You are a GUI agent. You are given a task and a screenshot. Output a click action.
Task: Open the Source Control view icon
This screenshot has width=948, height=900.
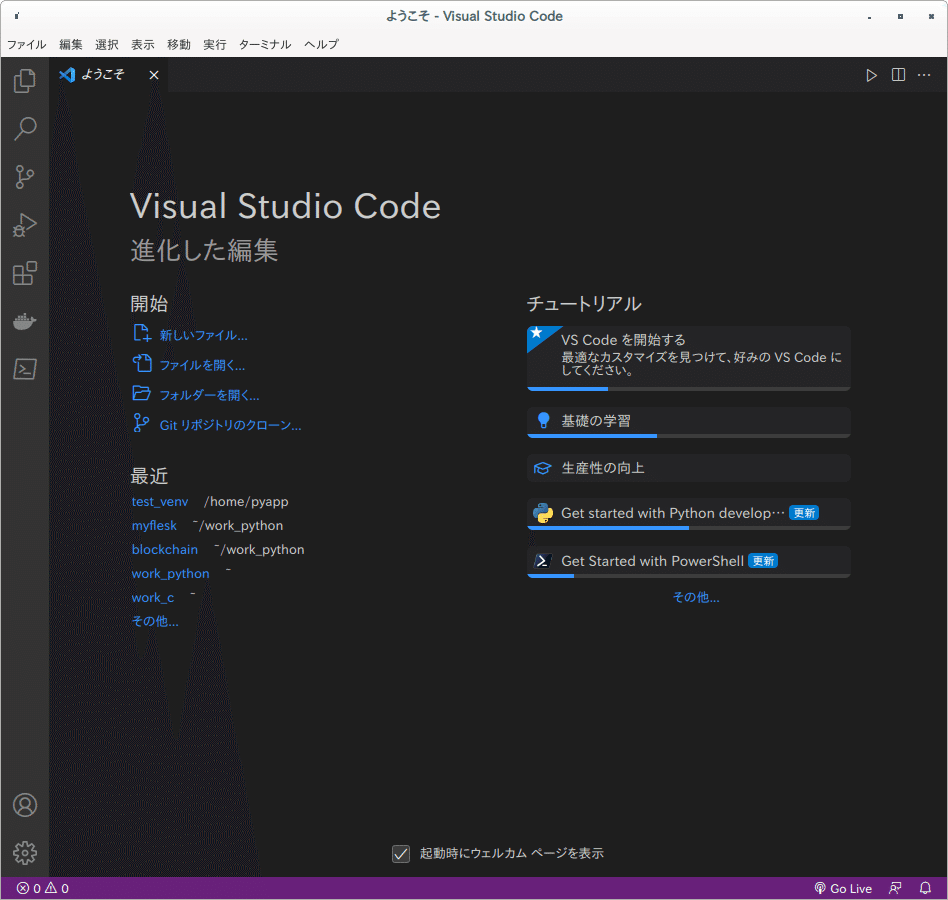(x=25, y=176)
